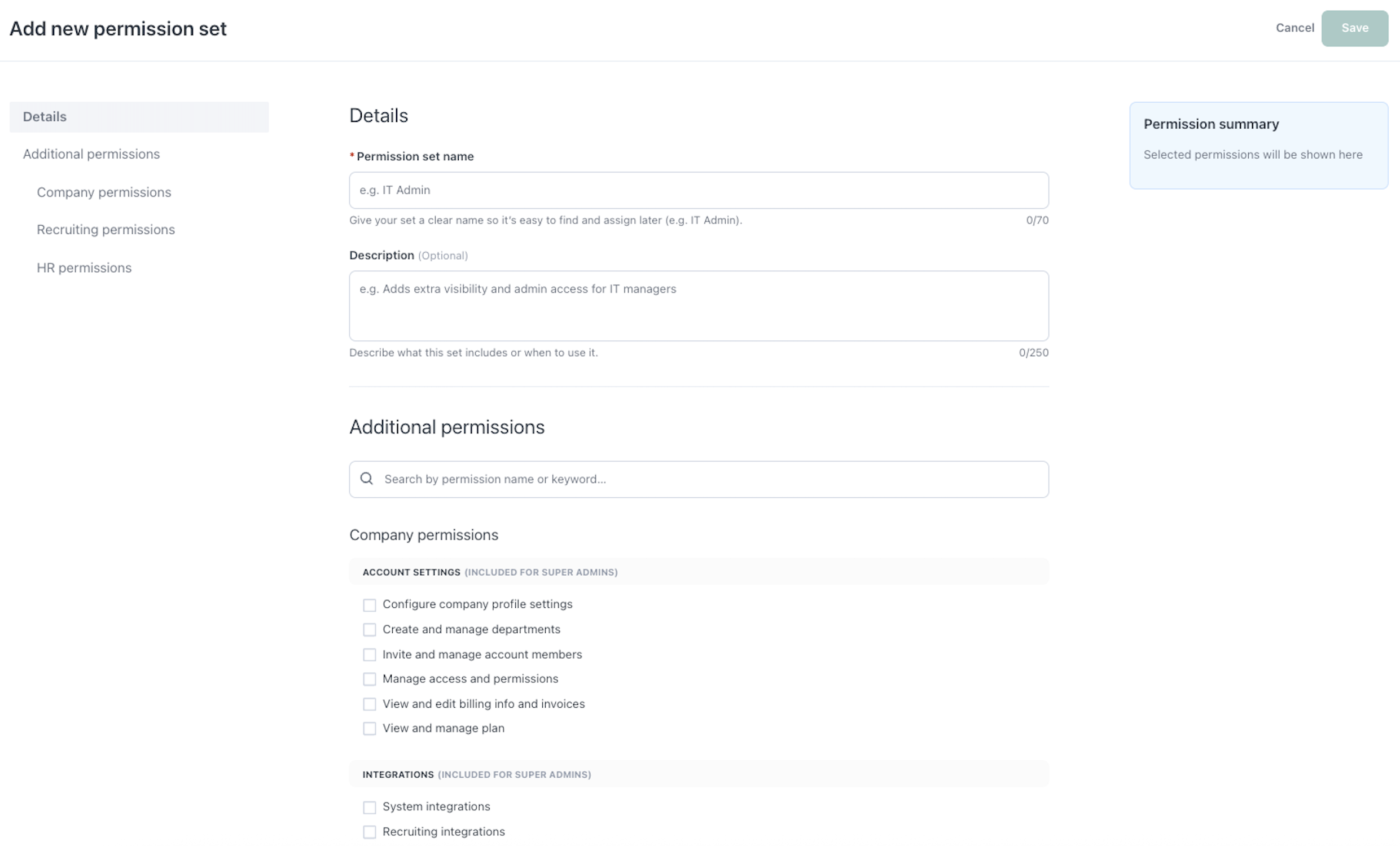The width and height of the screenshot is (1400, 846).
Task: Navigate to Recruiting permissions section
Action: 106,230
